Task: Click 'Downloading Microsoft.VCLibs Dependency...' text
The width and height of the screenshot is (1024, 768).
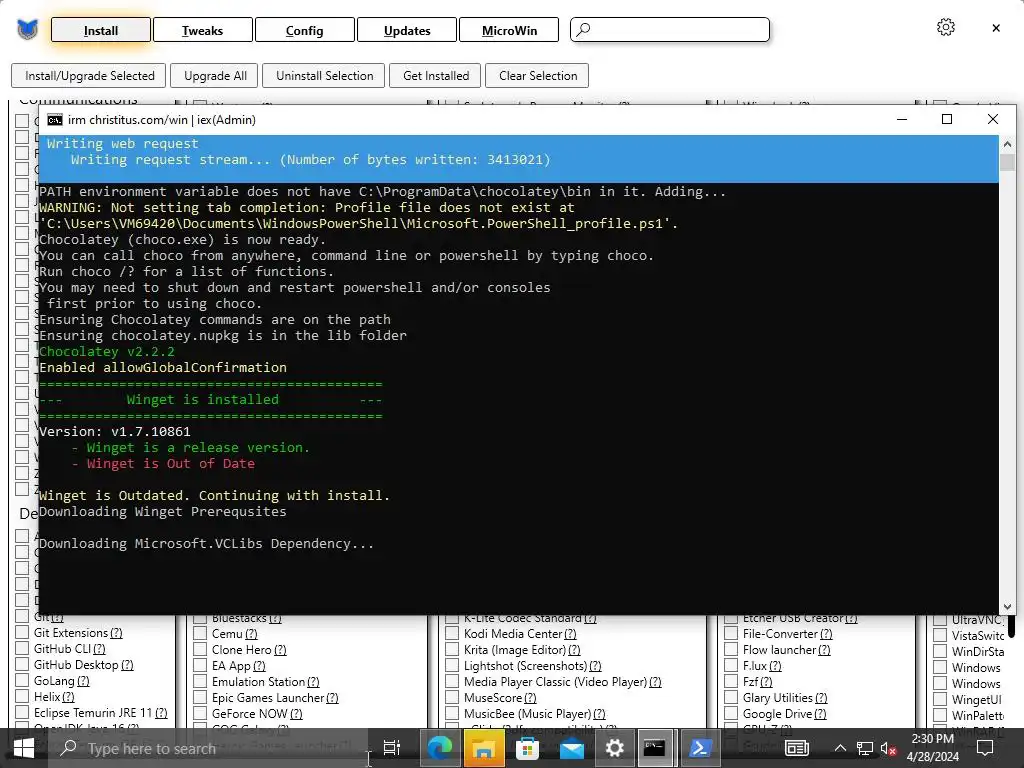Action: coord(206,543)
